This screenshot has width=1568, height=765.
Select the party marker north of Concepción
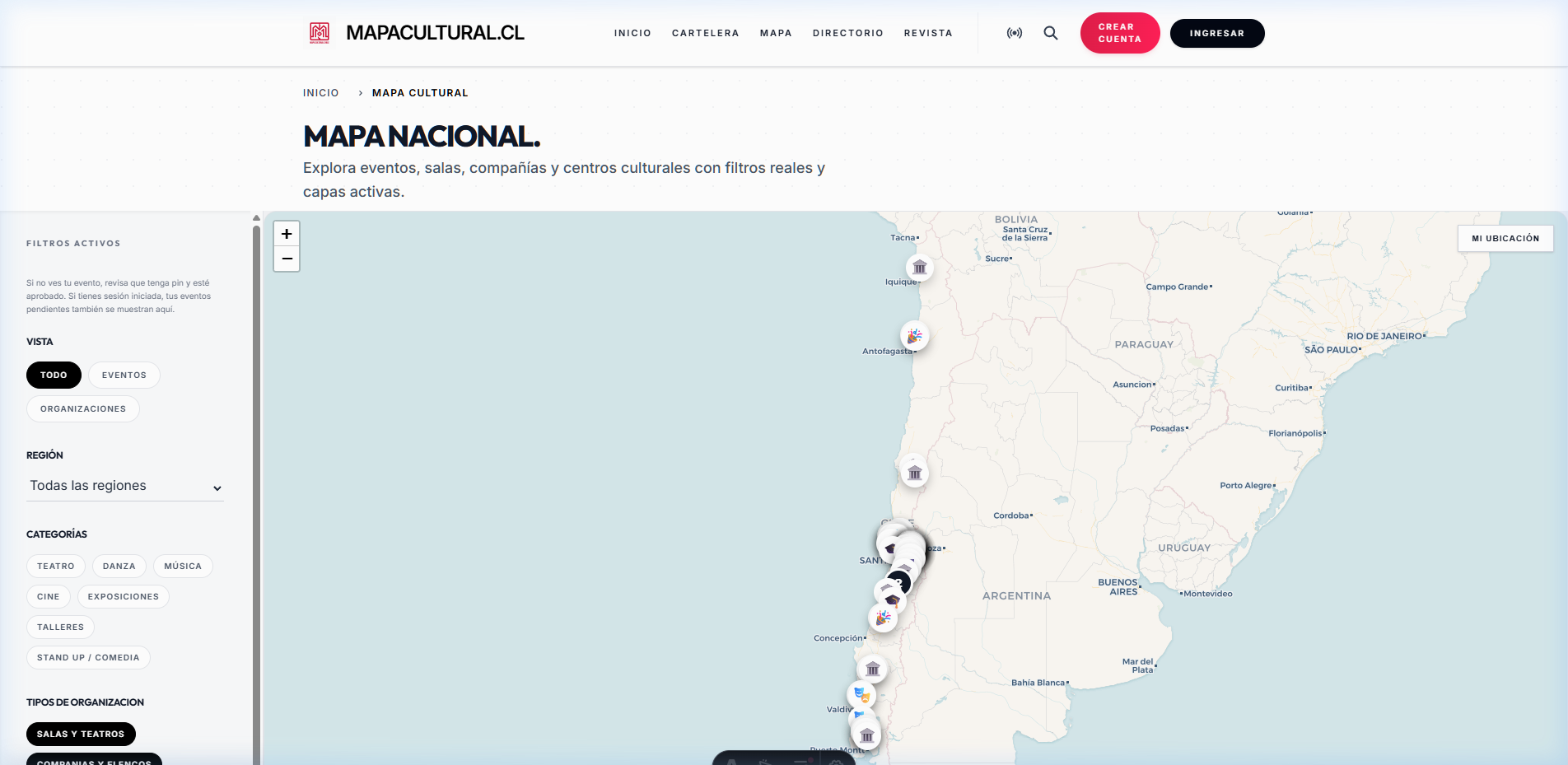(x=883, y=618)
